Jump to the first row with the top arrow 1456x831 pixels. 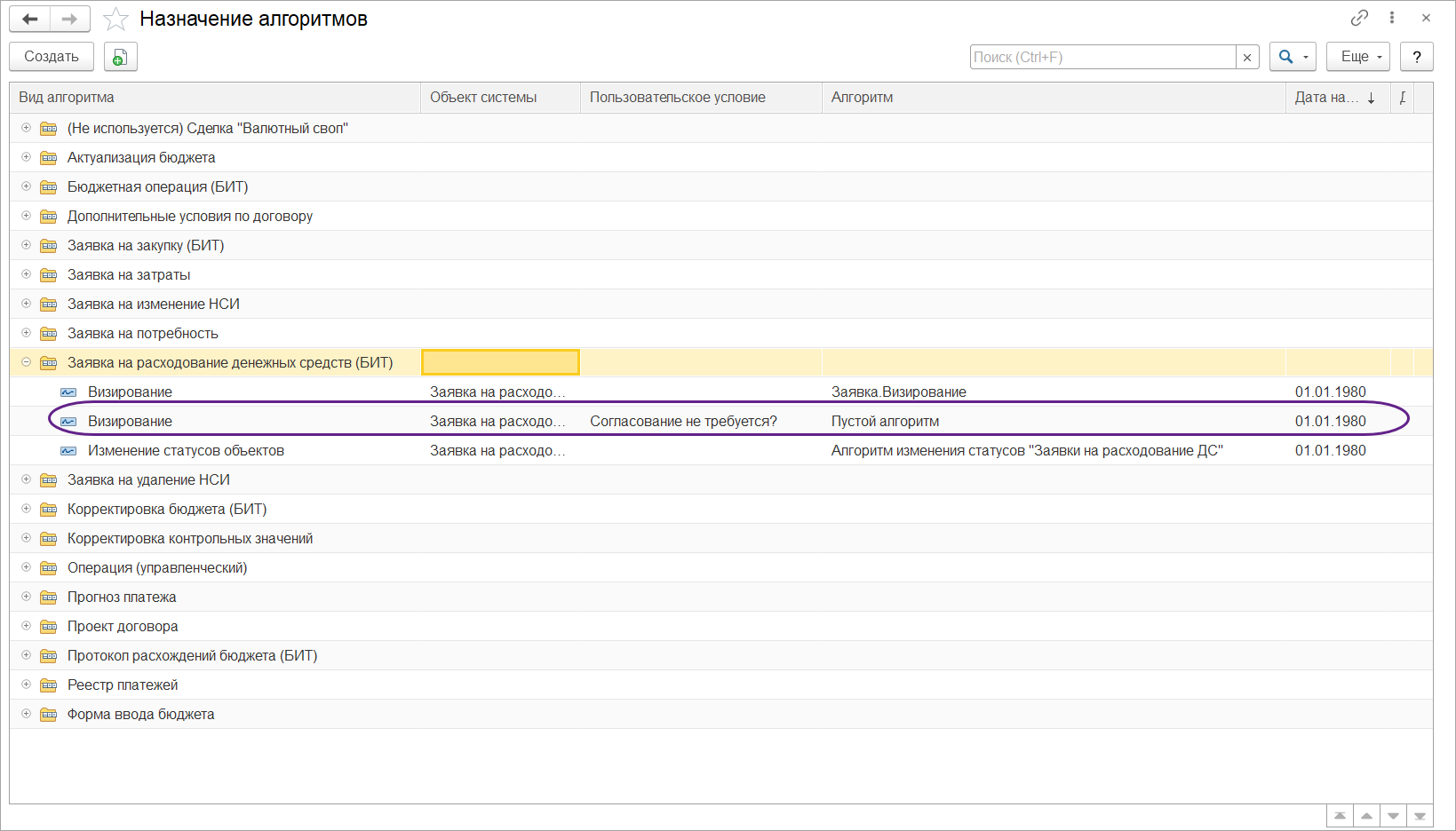tap(1340, 816)
